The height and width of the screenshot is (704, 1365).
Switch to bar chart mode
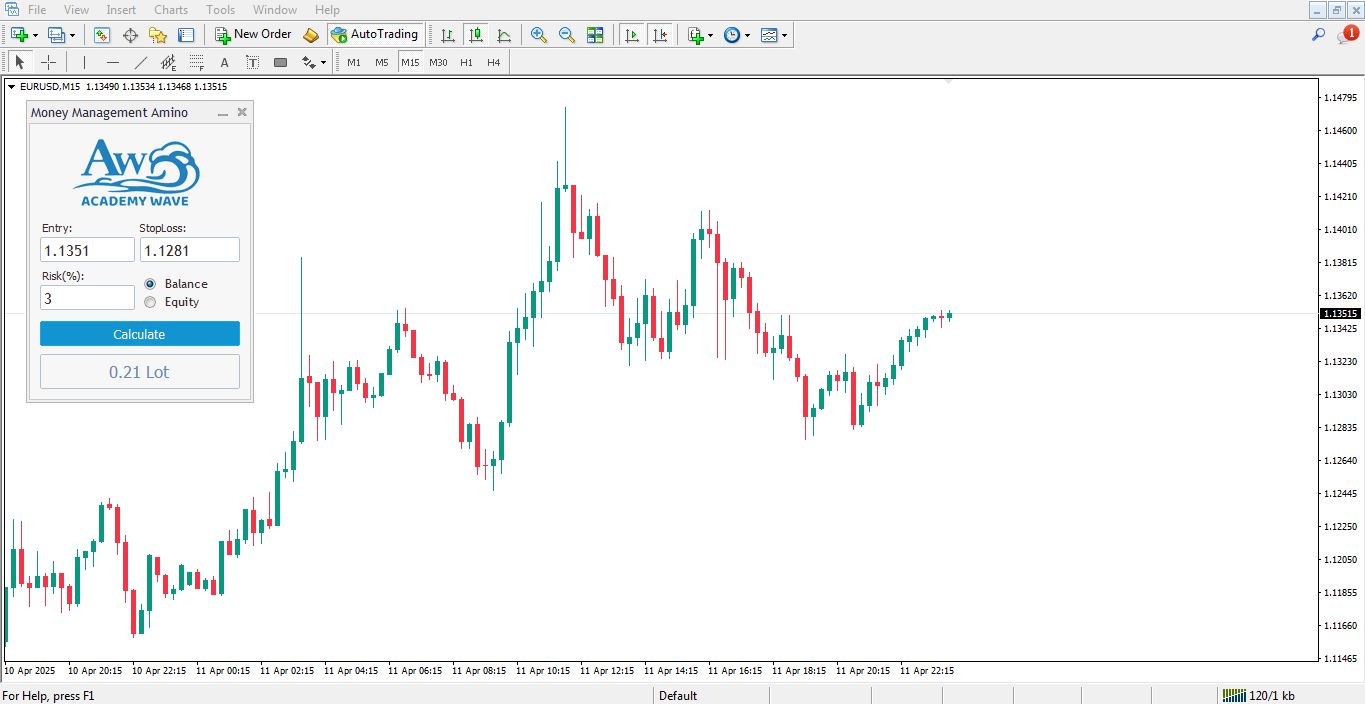tap(448, 35)
